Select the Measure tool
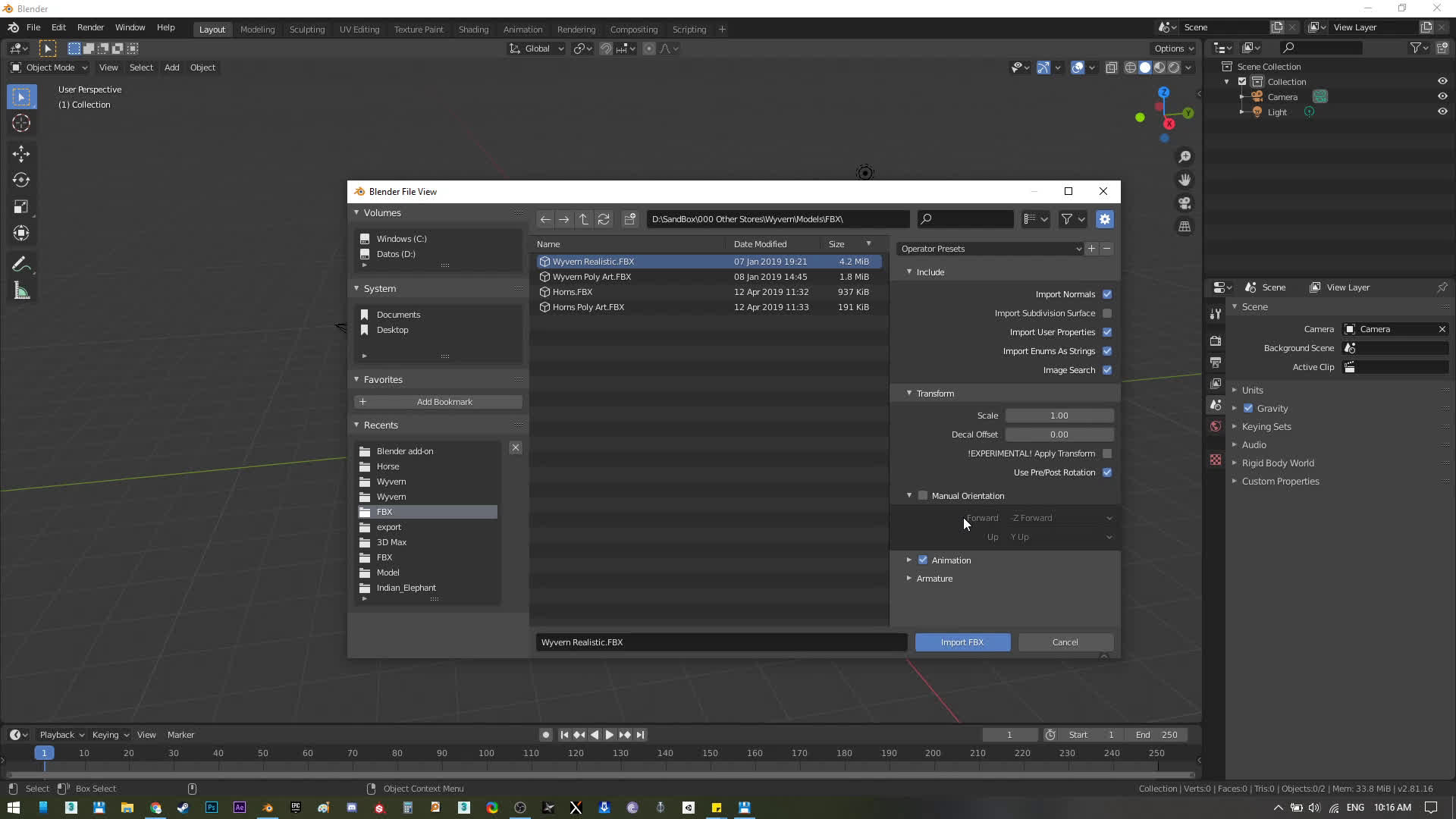 click(20, 291)
